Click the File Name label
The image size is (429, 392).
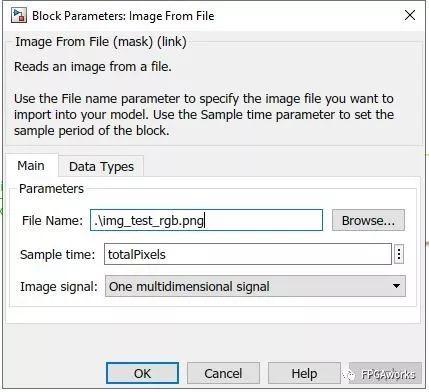click(52, 221)
